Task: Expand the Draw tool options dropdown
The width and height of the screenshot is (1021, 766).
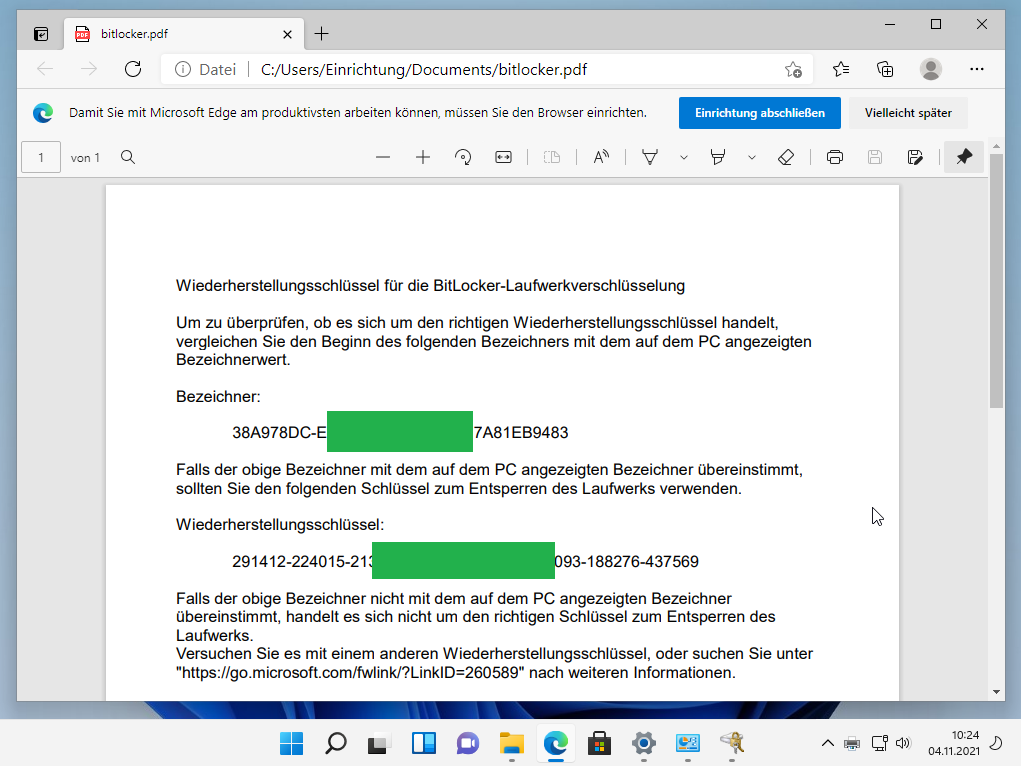Action: [x=684, y=157]
